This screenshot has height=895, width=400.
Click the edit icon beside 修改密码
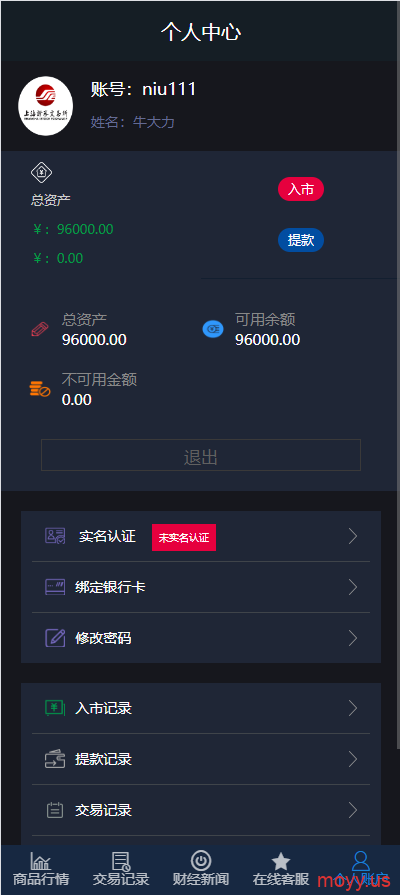coord(55,638)
